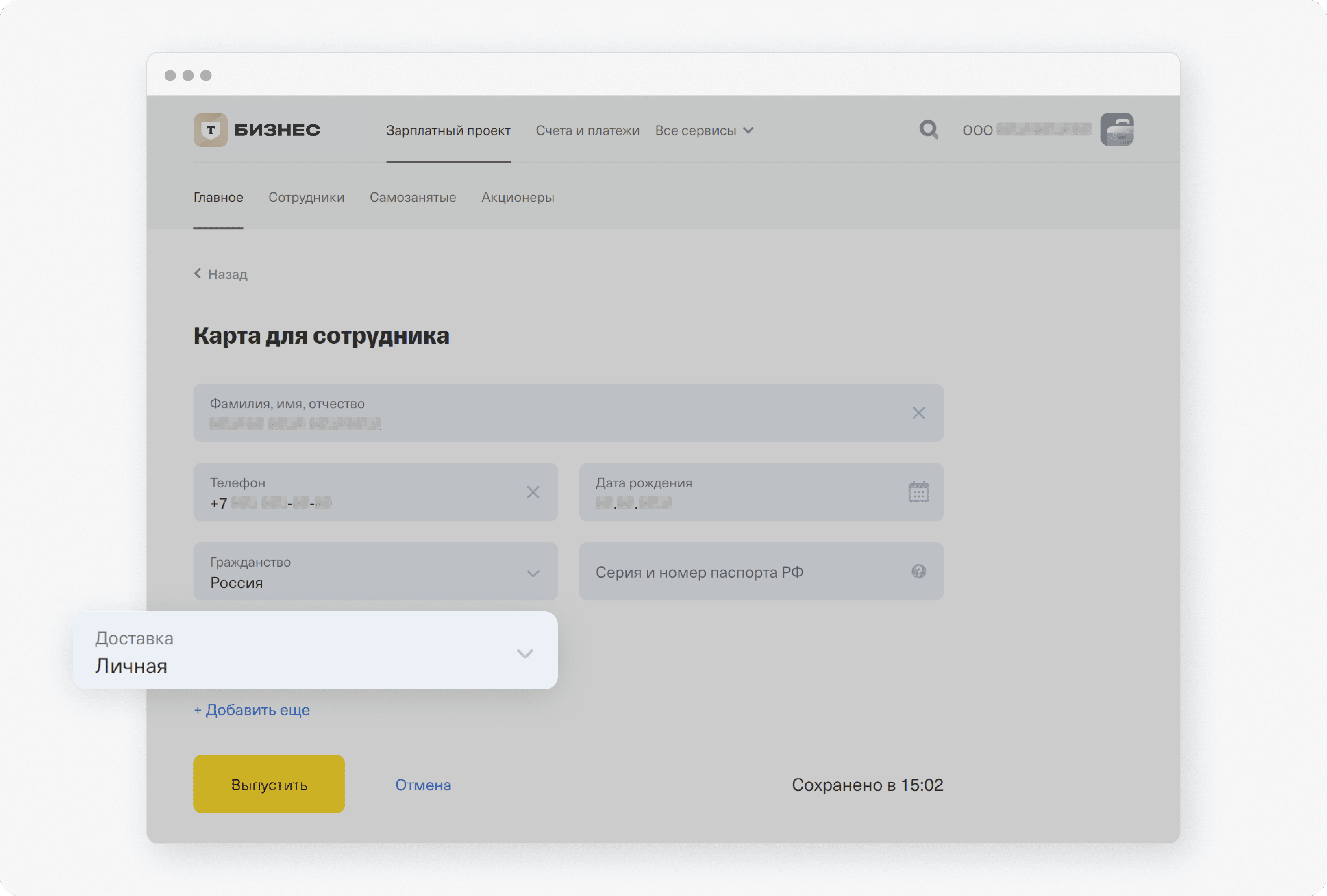Open search with the magnifier icon
This screenshot has width=1327, height=896.
coord(929,130)
